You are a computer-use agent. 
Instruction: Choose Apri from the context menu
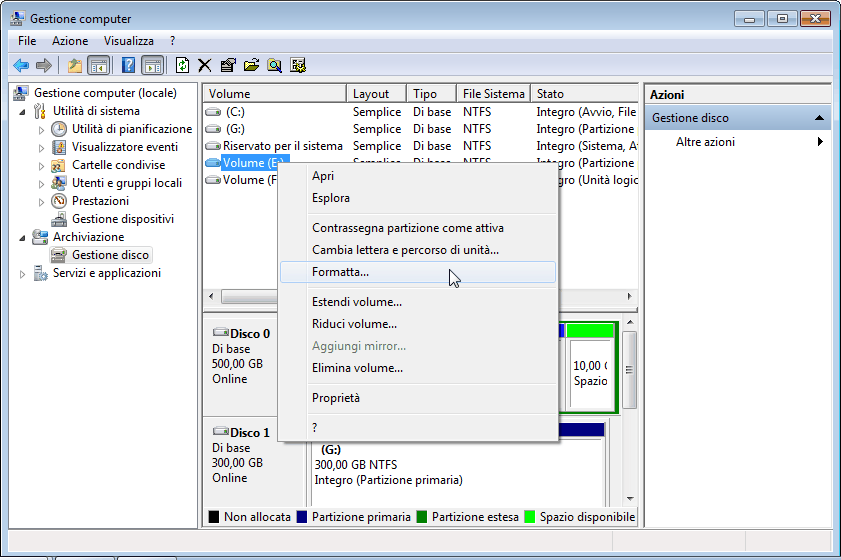point(418,176)
